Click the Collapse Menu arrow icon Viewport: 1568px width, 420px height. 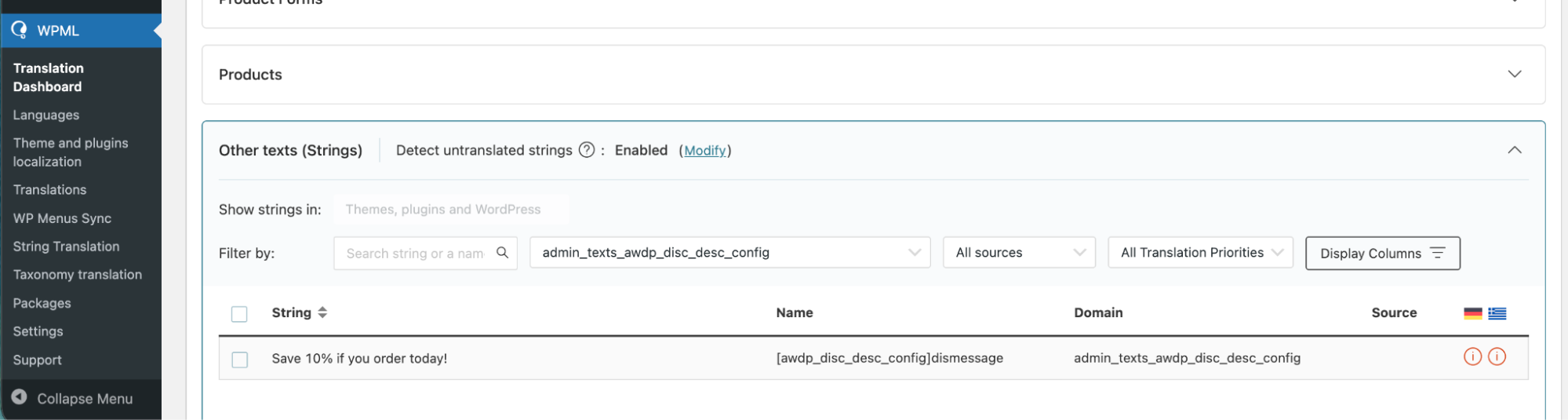tap(20, 398)
